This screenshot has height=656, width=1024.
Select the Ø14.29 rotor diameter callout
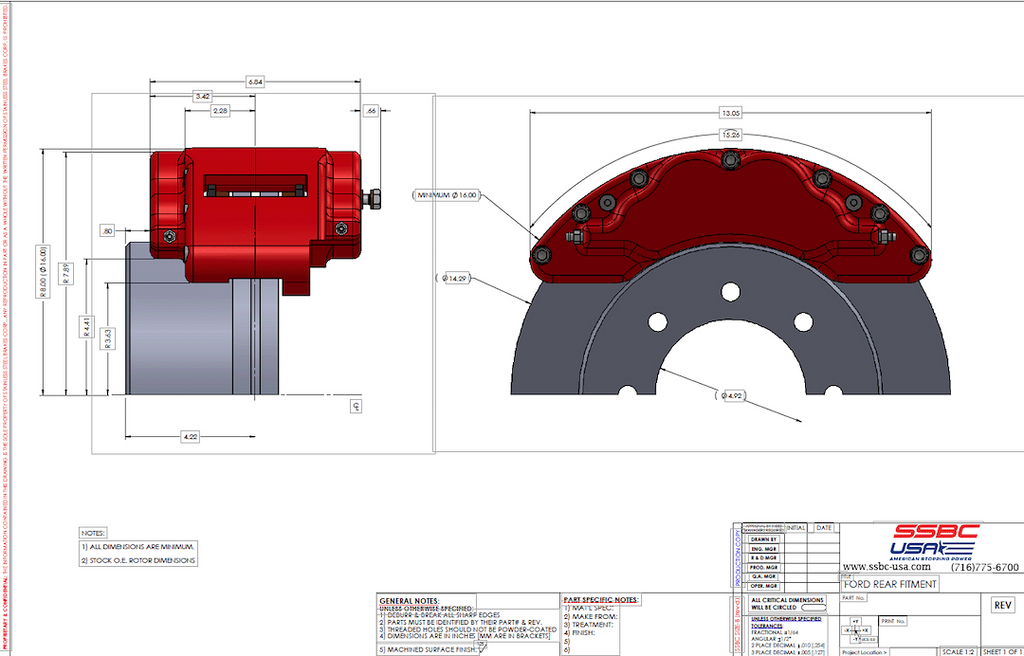[x=453, y=278]
